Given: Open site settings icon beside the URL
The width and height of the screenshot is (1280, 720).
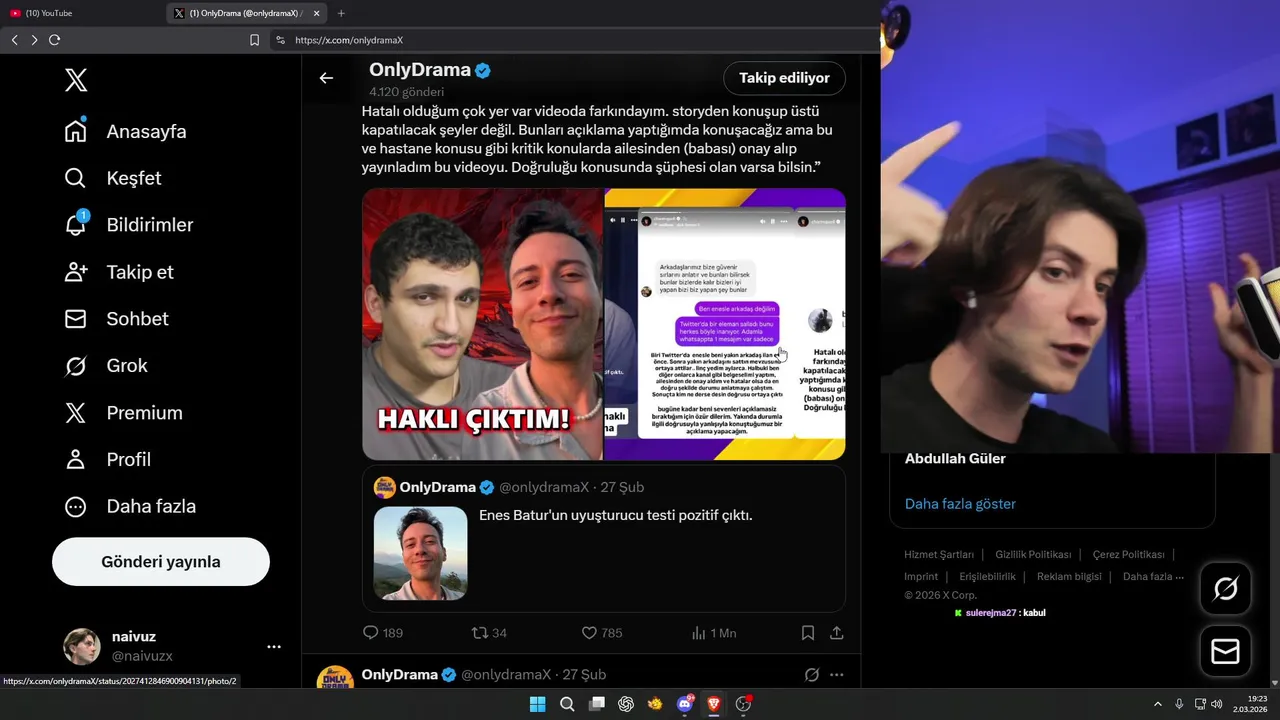Looking at the screenshot, I should [280, 40].
